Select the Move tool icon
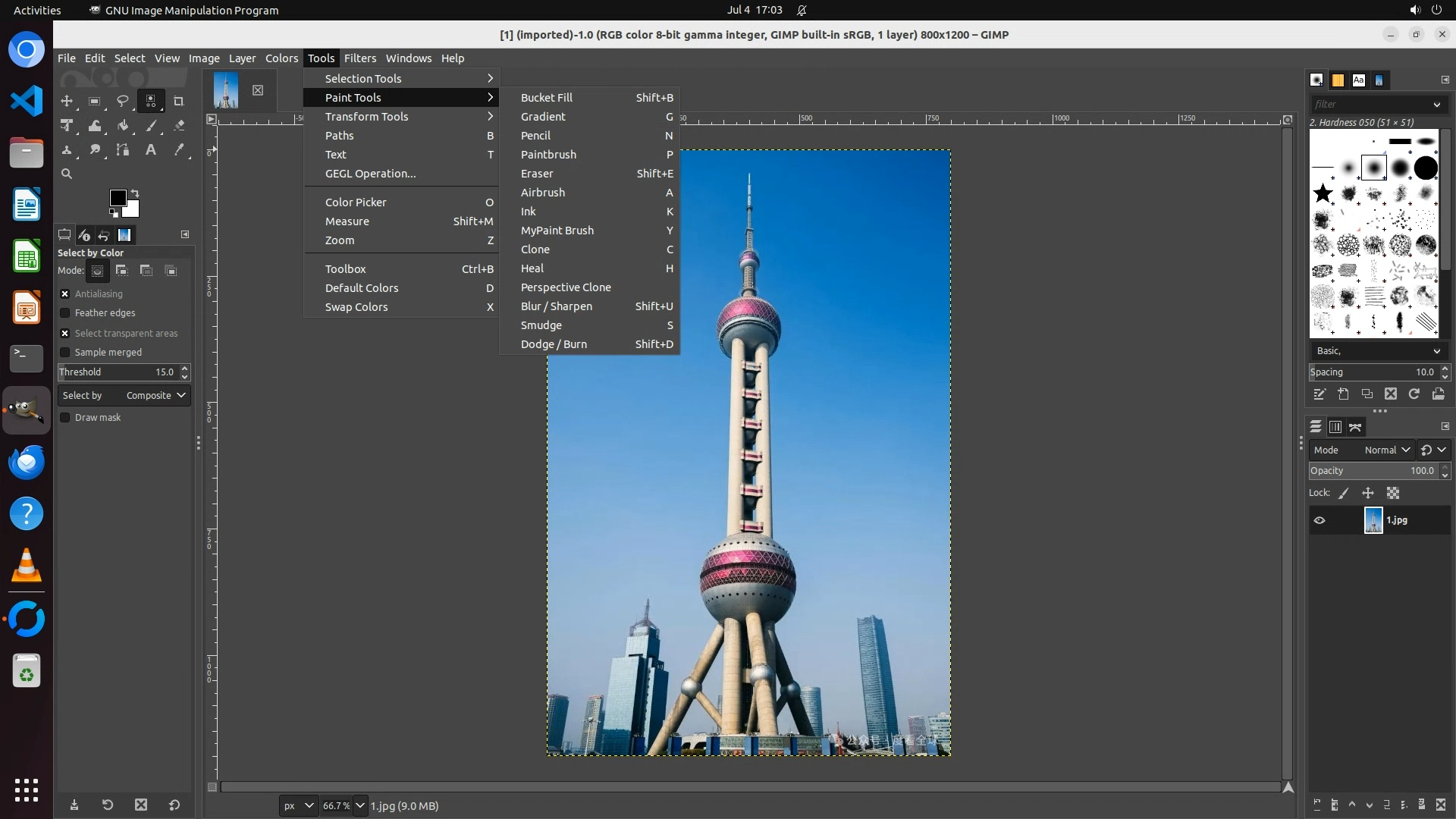 pyautogui.click(x=67, y=101)
